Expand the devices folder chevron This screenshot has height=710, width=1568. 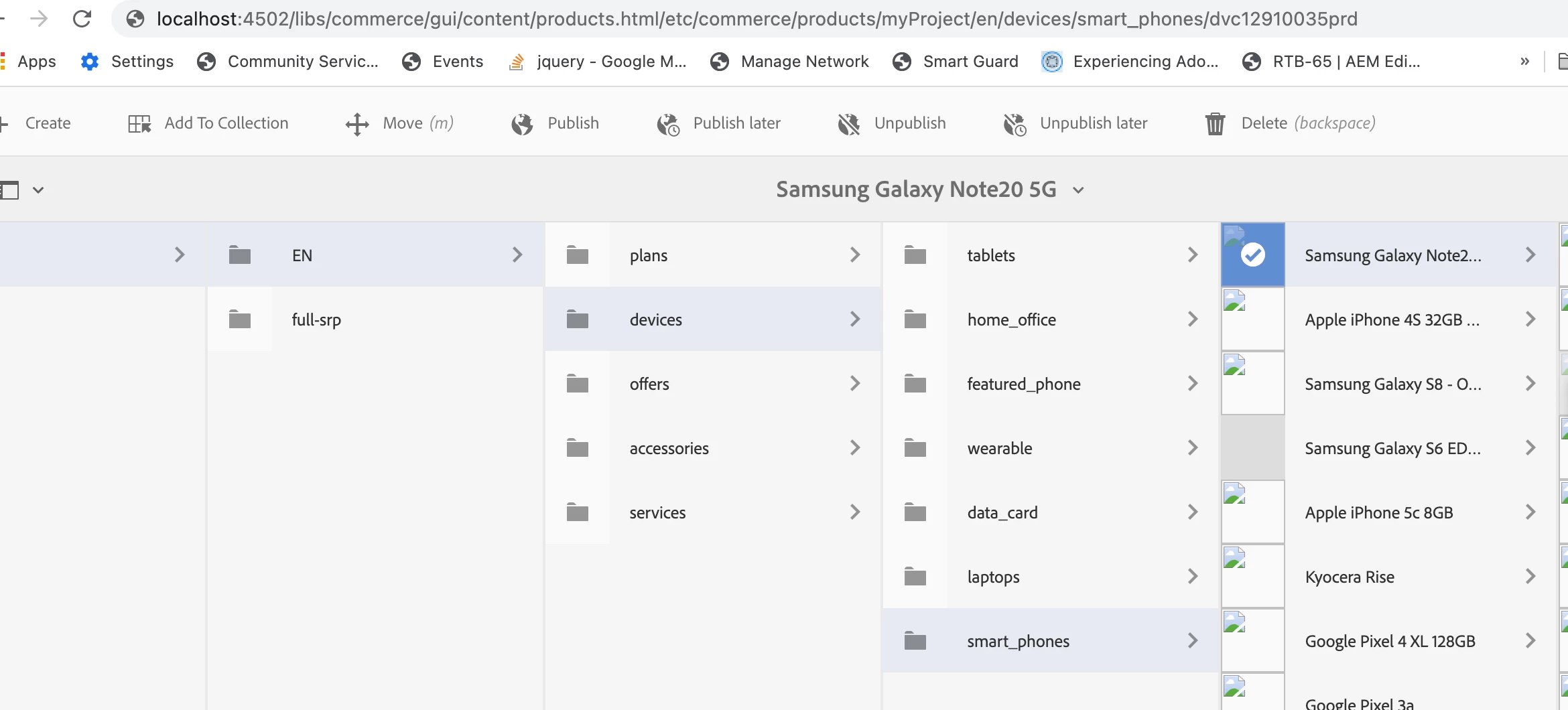(x=855, y=319)
